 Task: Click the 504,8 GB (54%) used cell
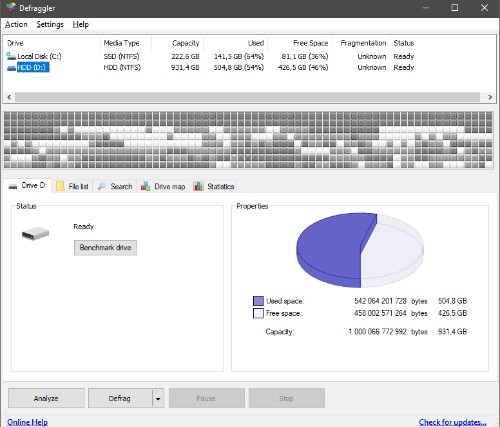point(239,68)
